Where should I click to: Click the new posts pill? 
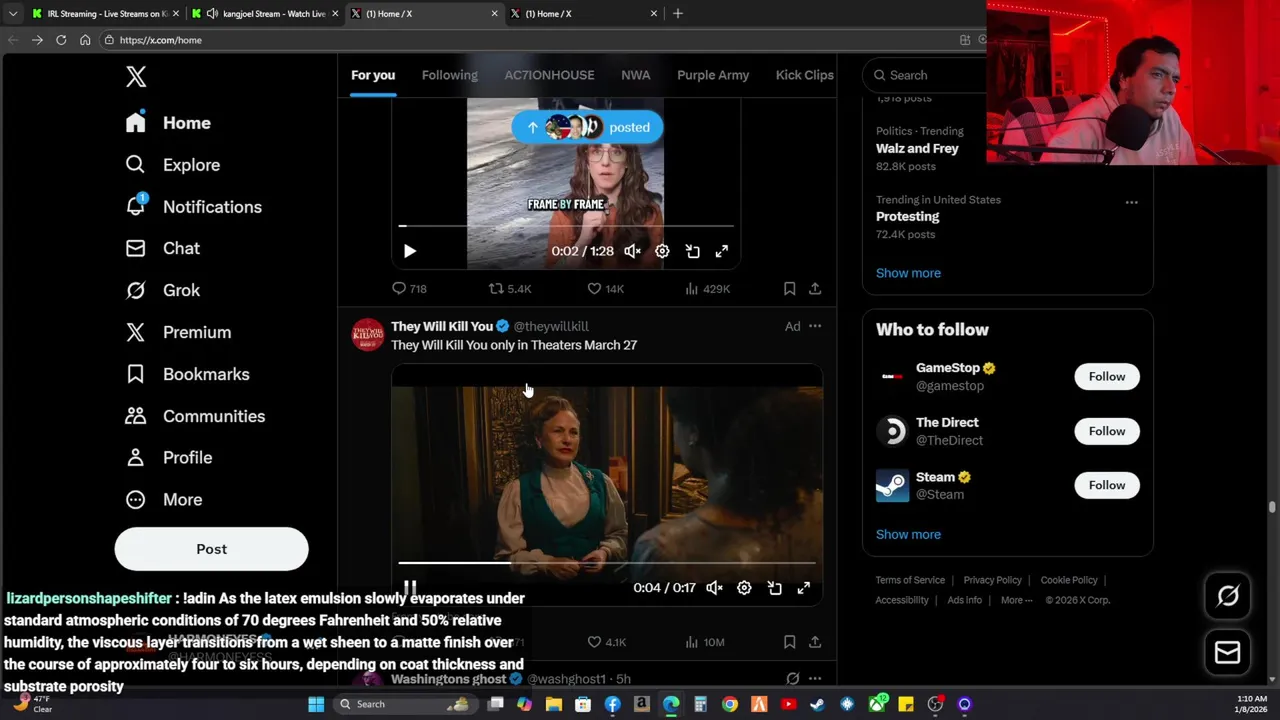coord(587,127)
